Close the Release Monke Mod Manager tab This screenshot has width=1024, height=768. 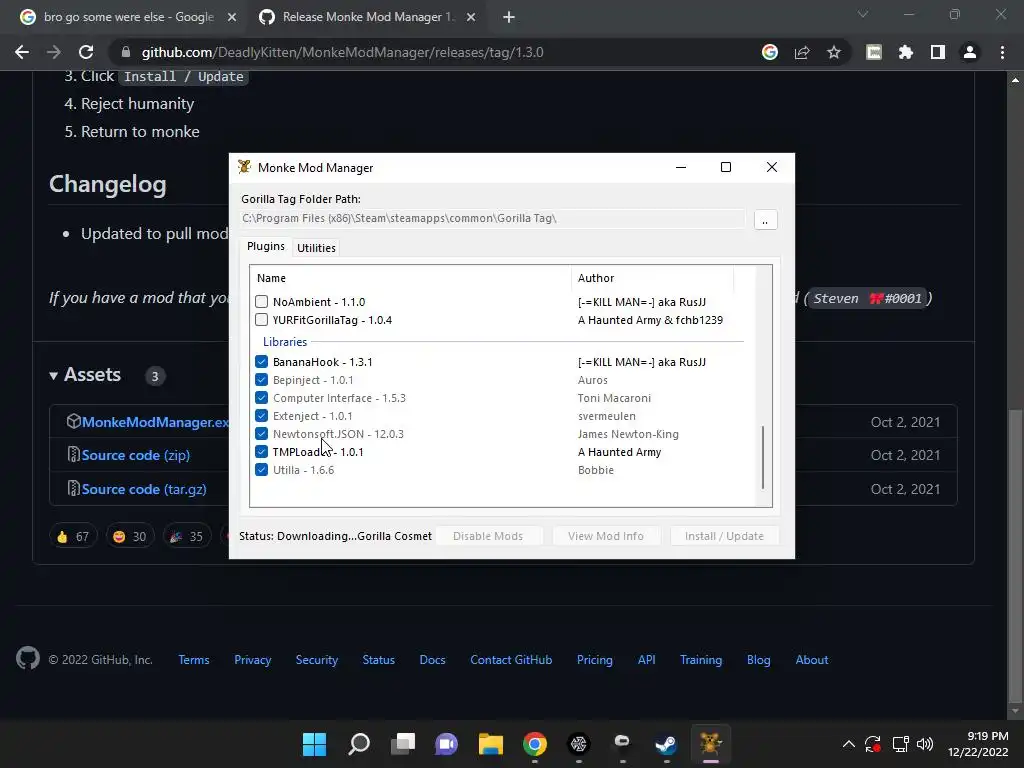[471, 18]
